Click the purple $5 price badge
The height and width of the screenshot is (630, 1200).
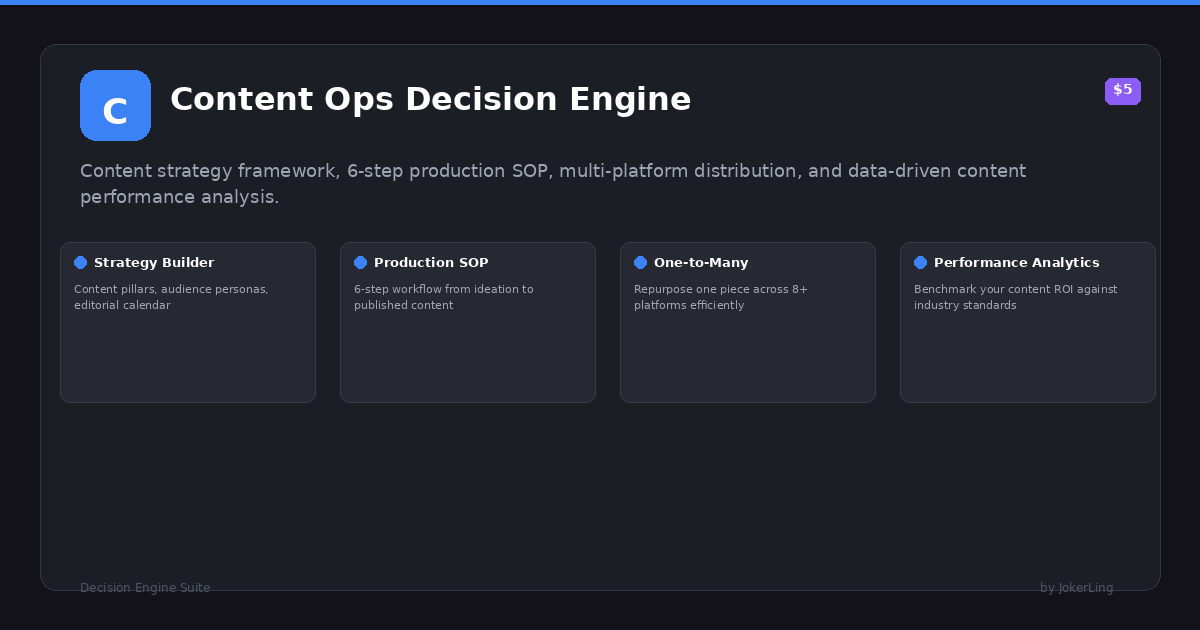click(x=1123, y=91)
